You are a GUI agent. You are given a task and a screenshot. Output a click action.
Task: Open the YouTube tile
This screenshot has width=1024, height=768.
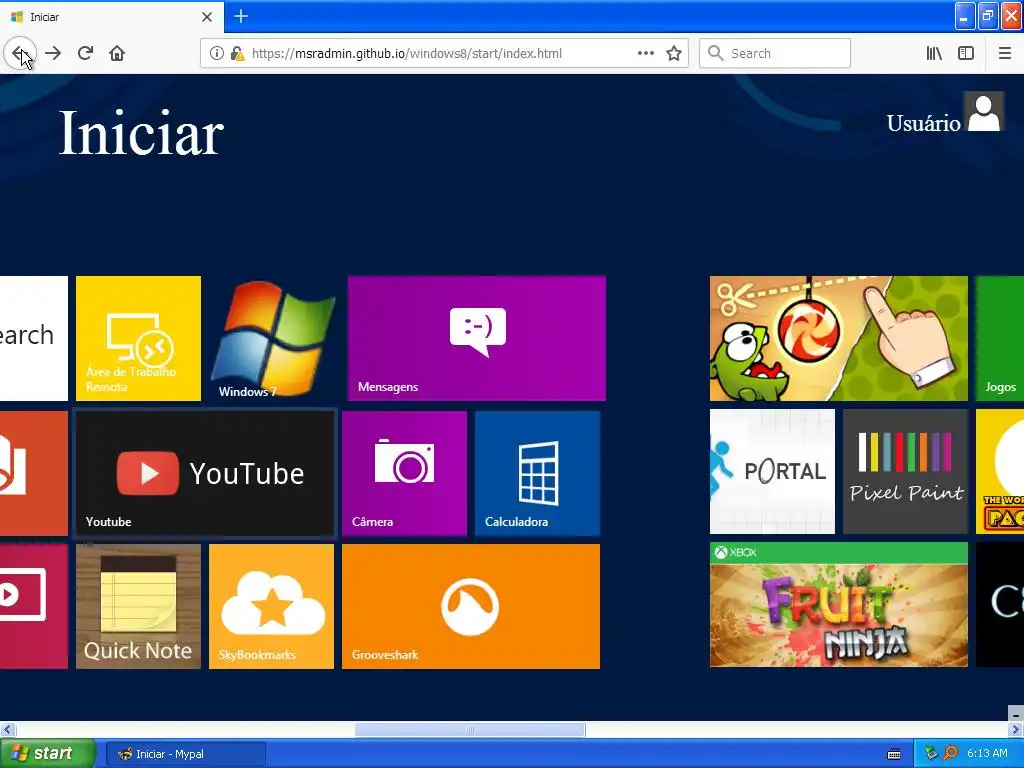[x=205, y=473]
